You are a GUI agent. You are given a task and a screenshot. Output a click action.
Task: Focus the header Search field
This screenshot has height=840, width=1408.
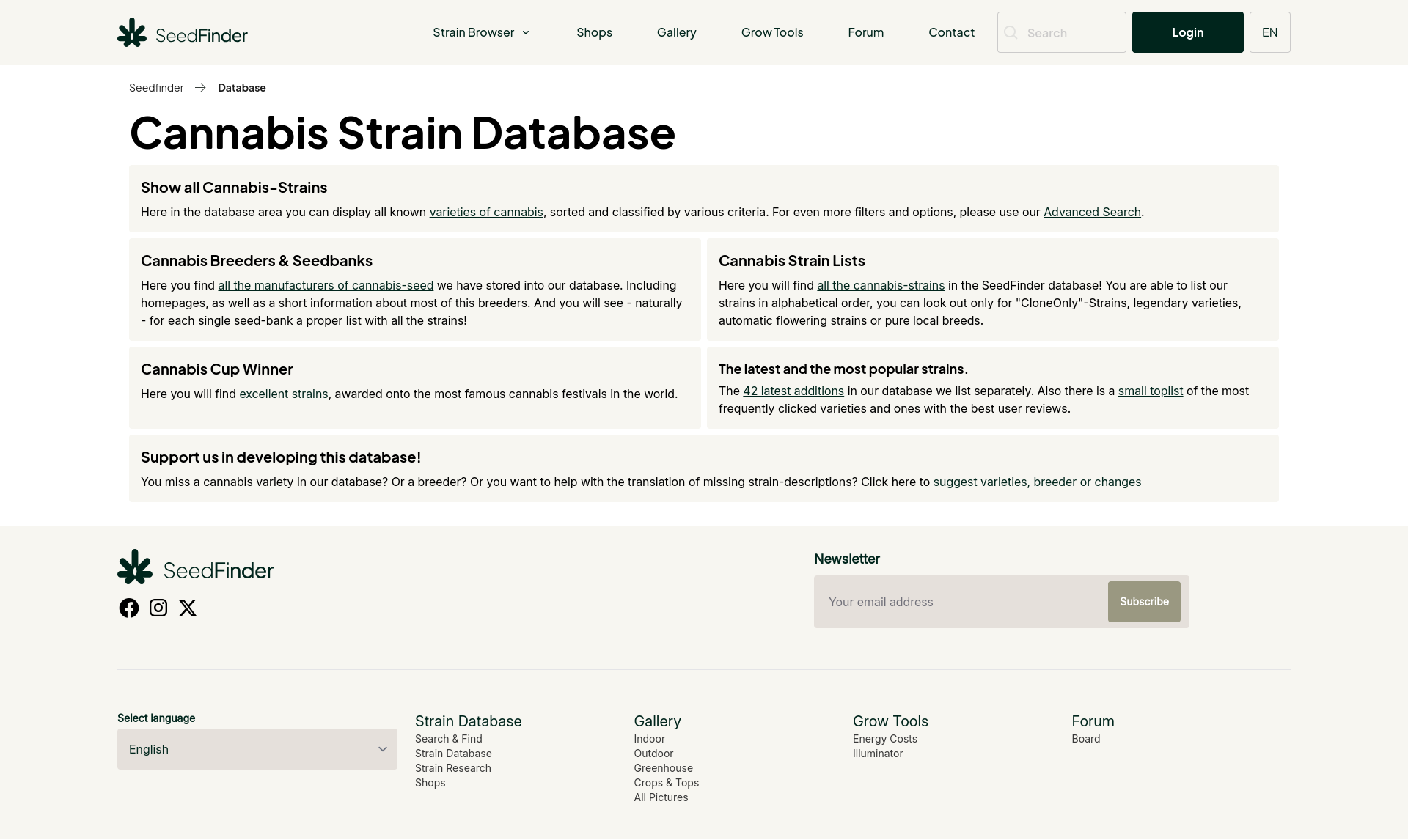click(1061, 32)
